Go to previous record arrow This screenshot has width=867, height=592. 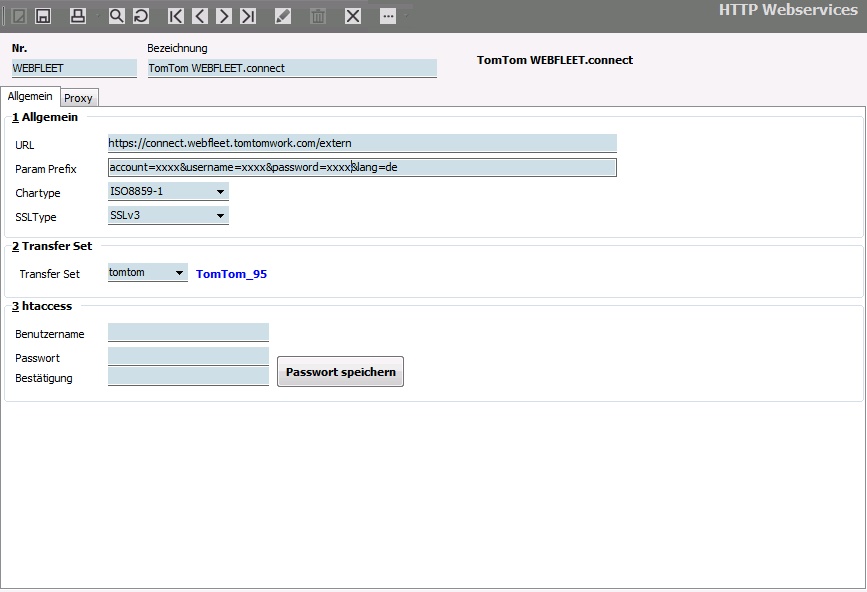click(200, 16)
